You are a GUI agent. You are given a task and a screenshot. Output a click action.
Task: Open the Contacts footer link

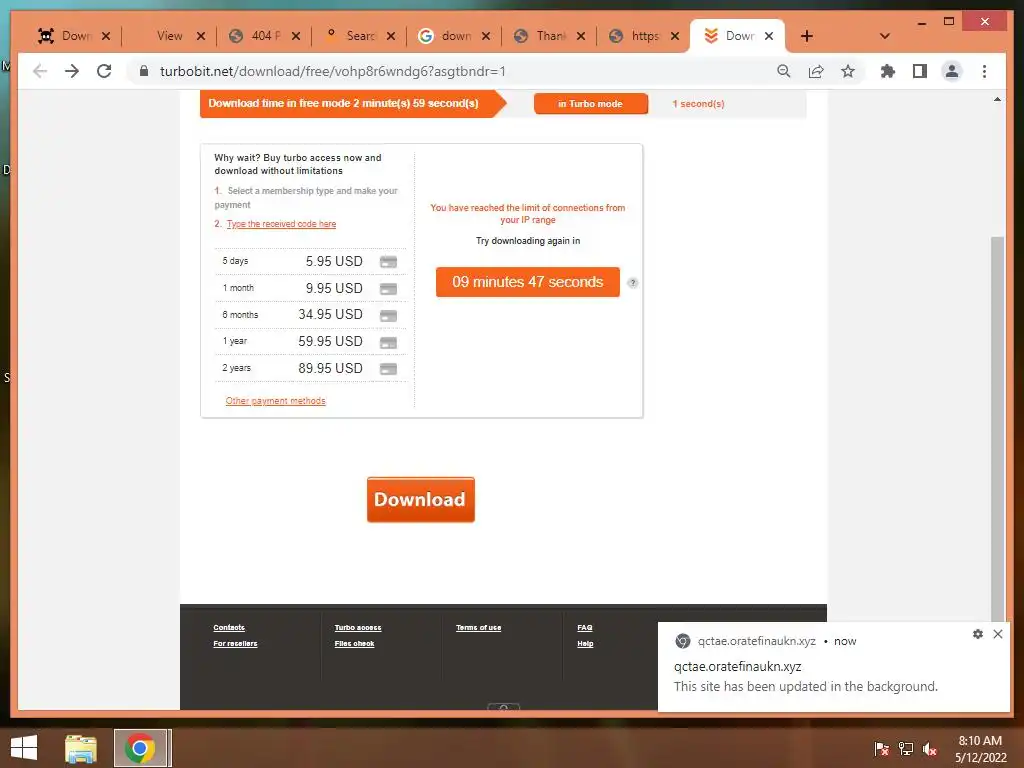point(229,628)
